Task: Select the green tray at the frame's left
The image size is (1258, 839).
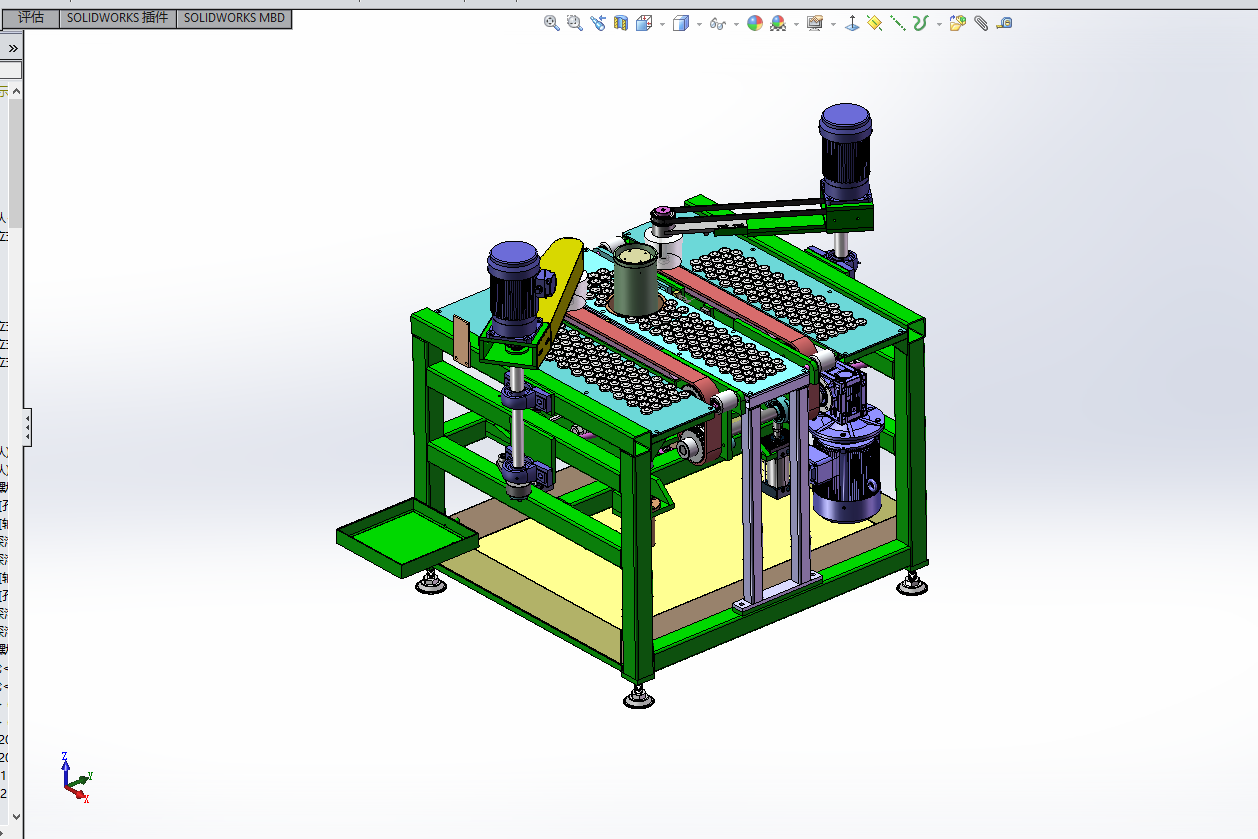Action: (x=407, y=539)
